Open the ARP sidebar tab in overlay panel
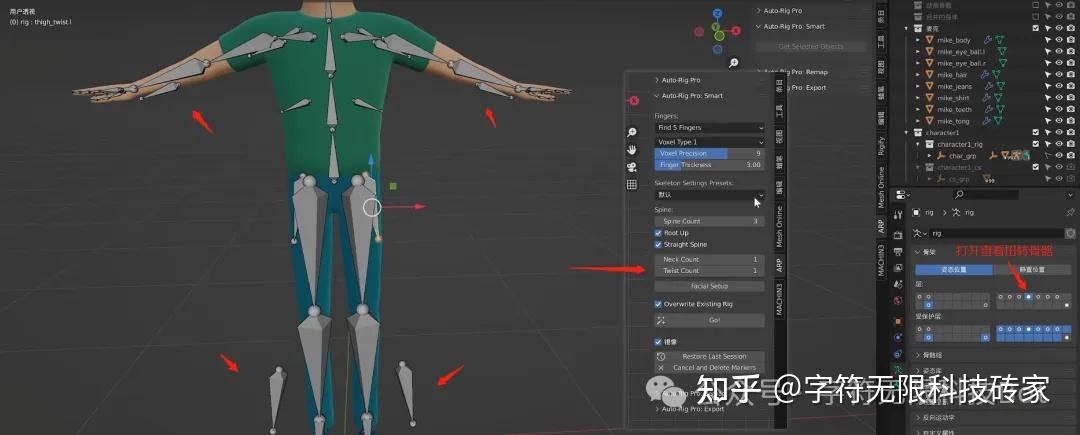Viewport: 1080px width, 435px height. (x=779, y=265)
